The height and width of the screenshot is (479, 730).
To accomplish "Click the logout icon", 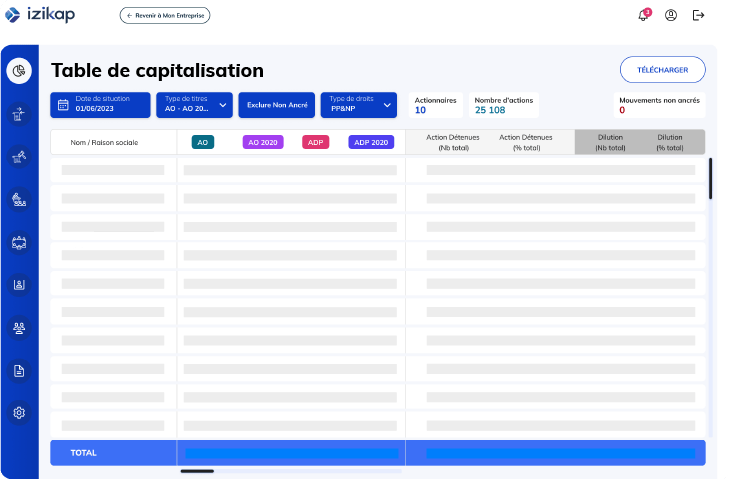I will pyautogui.click(x=698, y=15).
